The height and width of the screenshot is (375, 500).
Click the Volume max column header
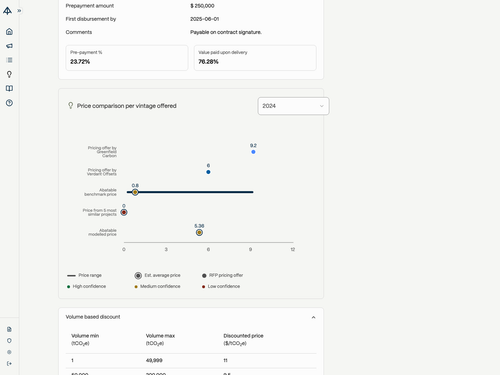(x=160, y=339)
